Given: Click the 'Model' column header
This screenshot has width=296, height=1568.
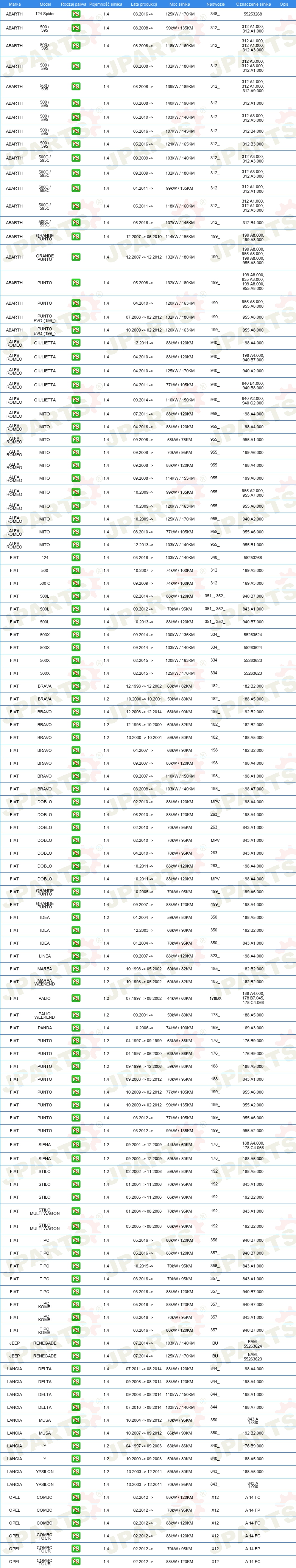Looking at the screenshot, I should [44, 4].
